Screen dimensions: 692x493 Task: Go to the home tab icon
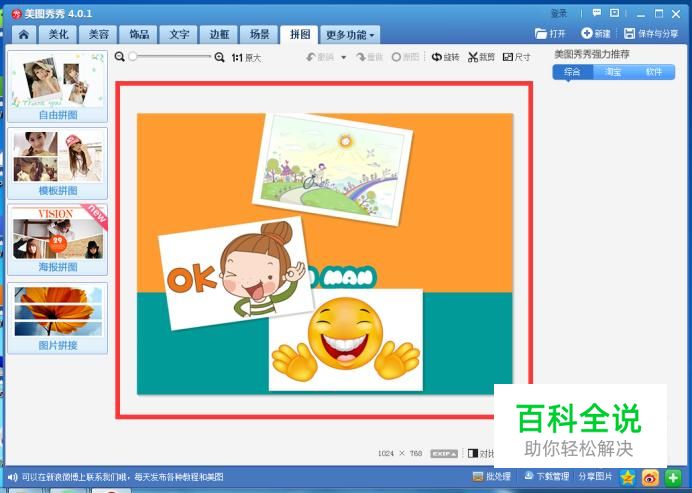point(24,35)
